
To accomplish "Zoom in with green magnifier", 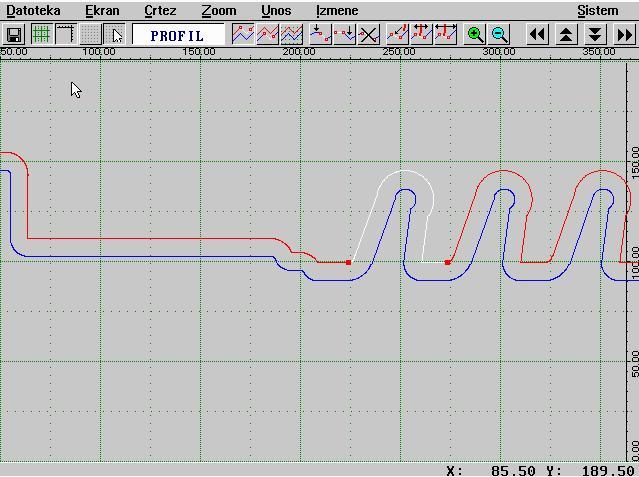I will coord(475,35).
